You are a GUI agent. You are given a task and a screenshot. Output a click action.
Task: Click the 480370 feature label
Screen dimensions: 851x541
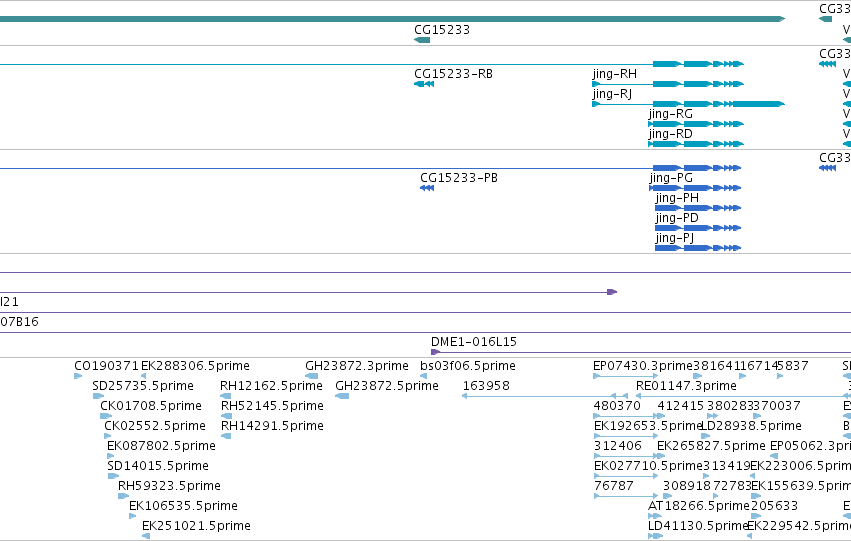(617, 406)
